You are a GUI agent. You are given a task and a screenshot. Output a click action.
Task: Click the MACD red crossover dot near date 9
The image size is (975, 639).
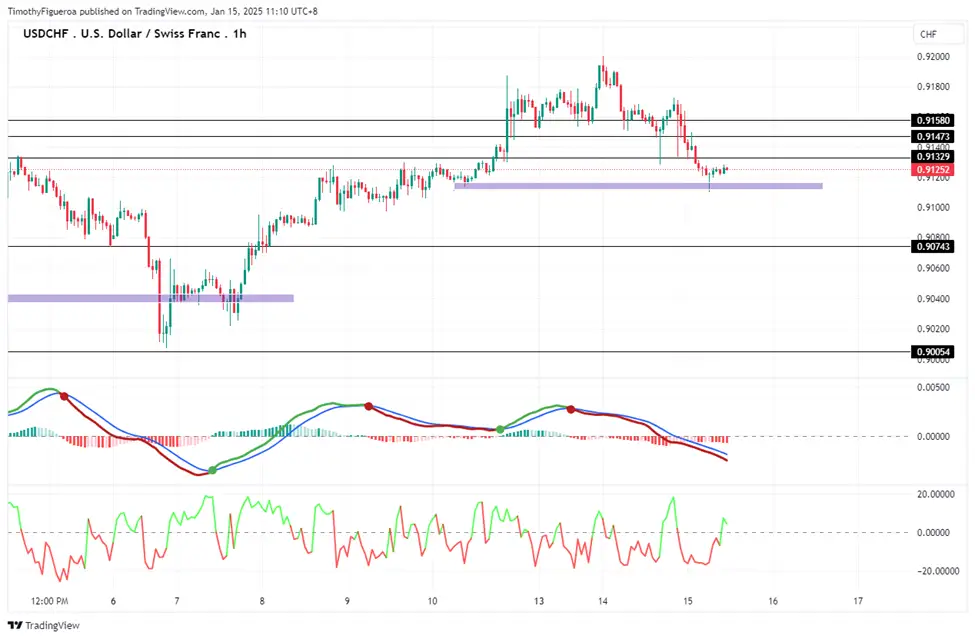point(369,407)
